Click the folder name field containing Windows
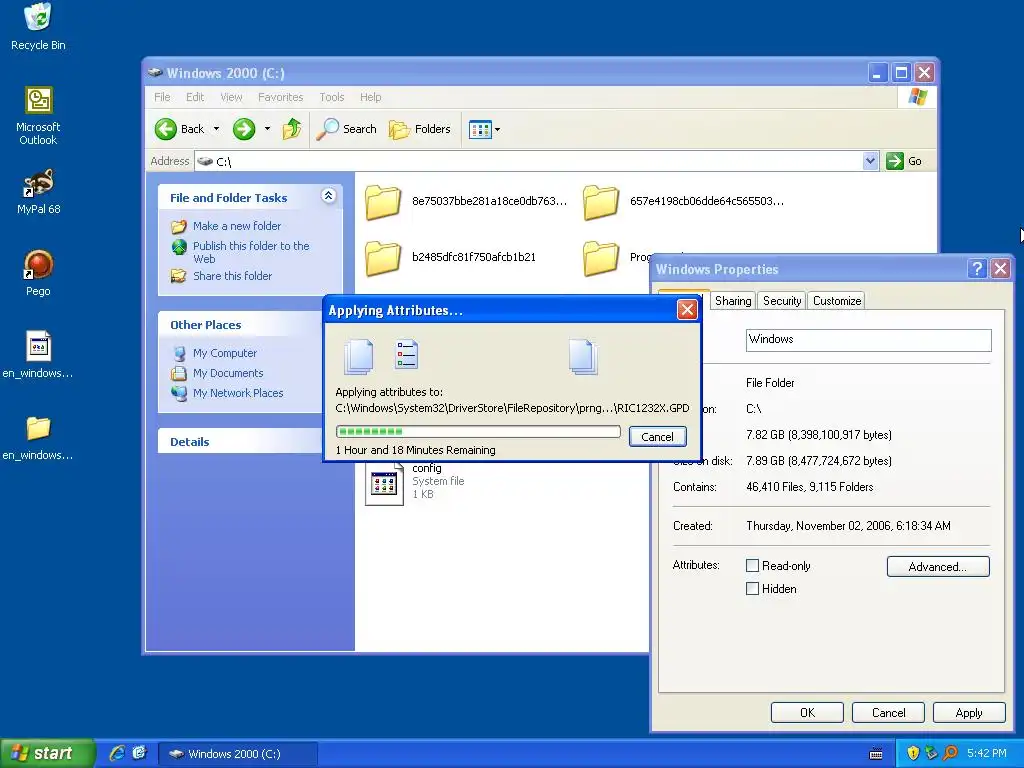The width and height of the screenshot is (1024, 768). pos(869,340)
